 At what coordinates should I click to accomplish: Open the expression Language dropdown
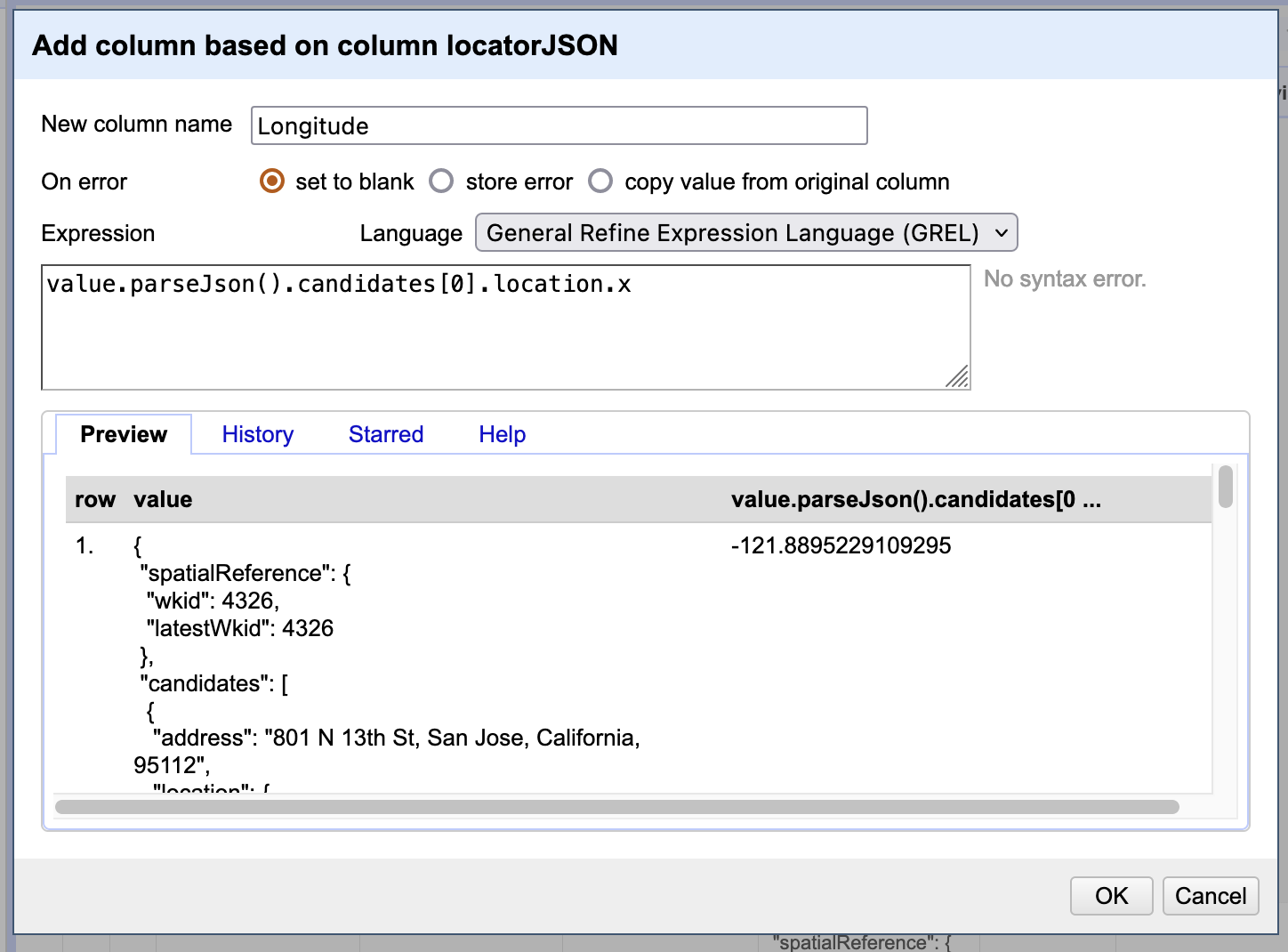pos(745,233)
